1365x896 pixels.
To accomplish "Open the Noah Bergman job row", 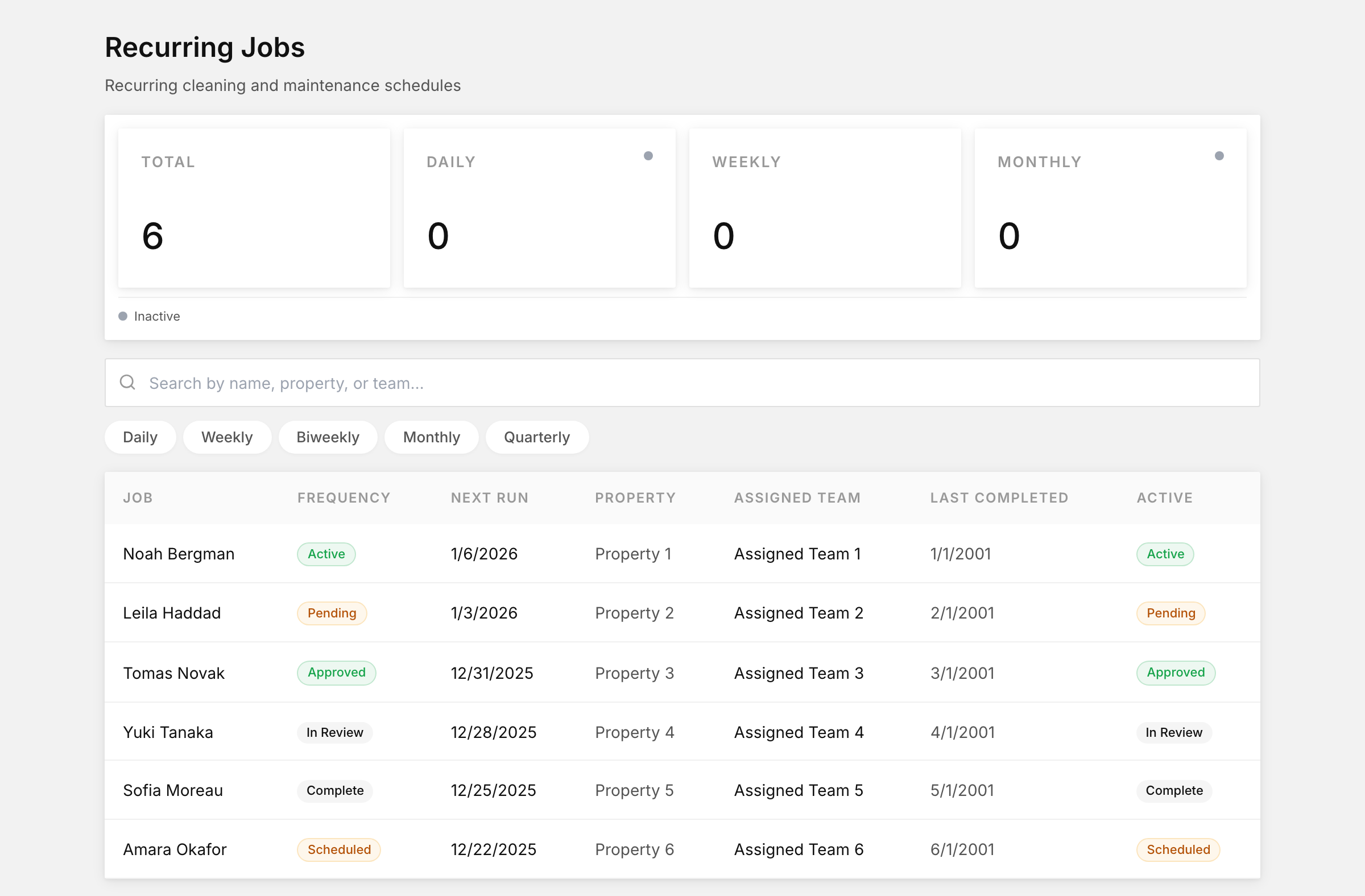I will click(x=682, y=554).
